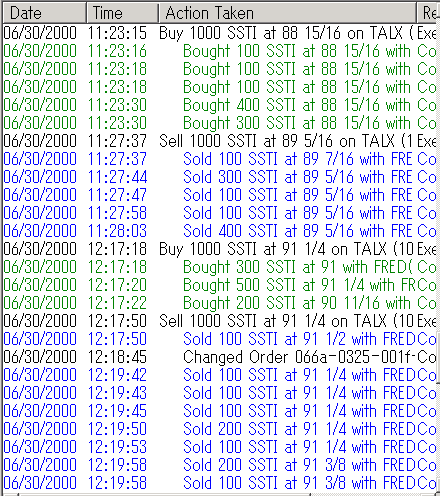This screenshot has width=440, height=496.
Task: Select the Bought 200 SSTI at 90 11/16 row
Action: click(x=220, y=303)
